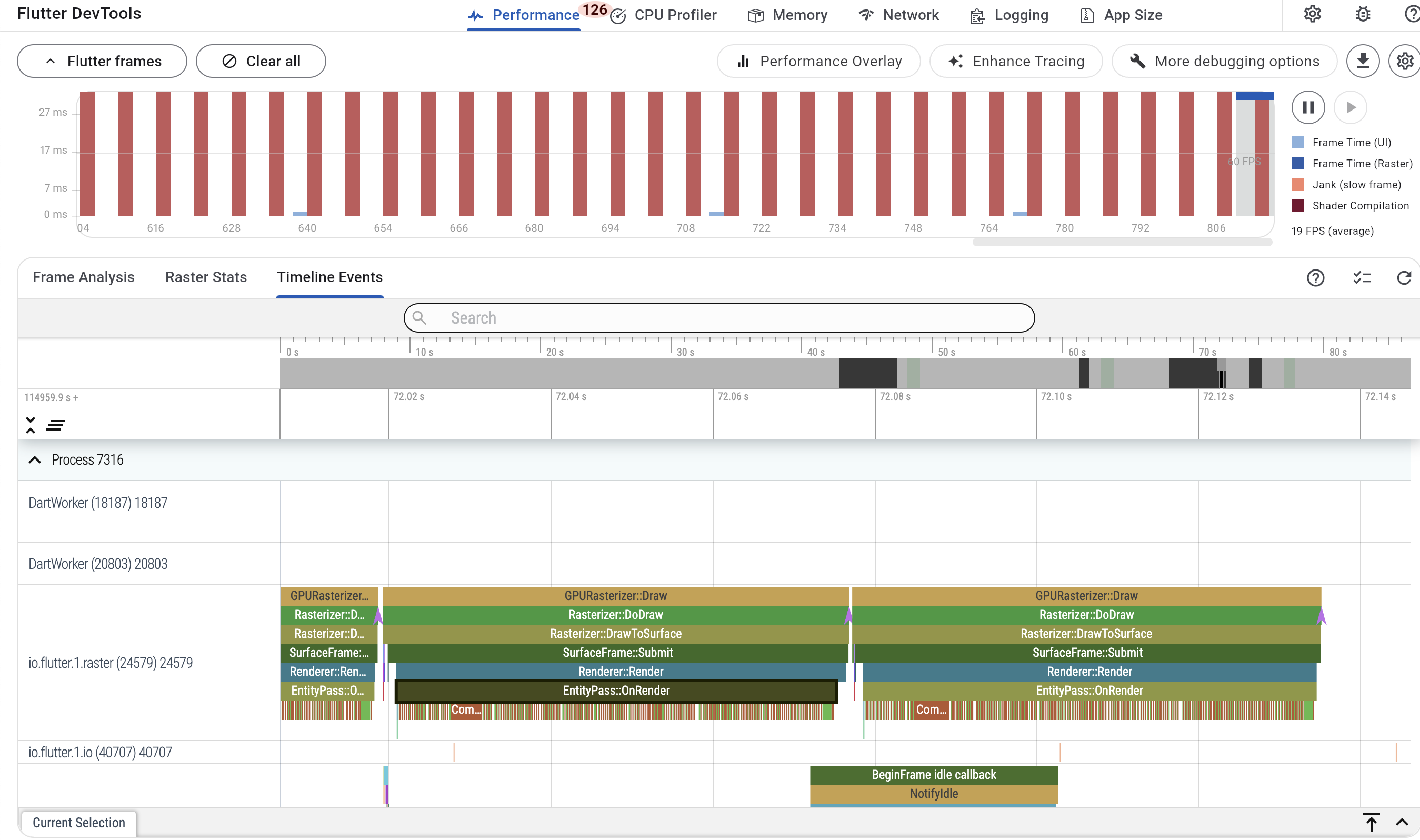This screenshot has width=1420, height=840.
Task: Open Enhance Tracing options
Action: pos(1015,61)
